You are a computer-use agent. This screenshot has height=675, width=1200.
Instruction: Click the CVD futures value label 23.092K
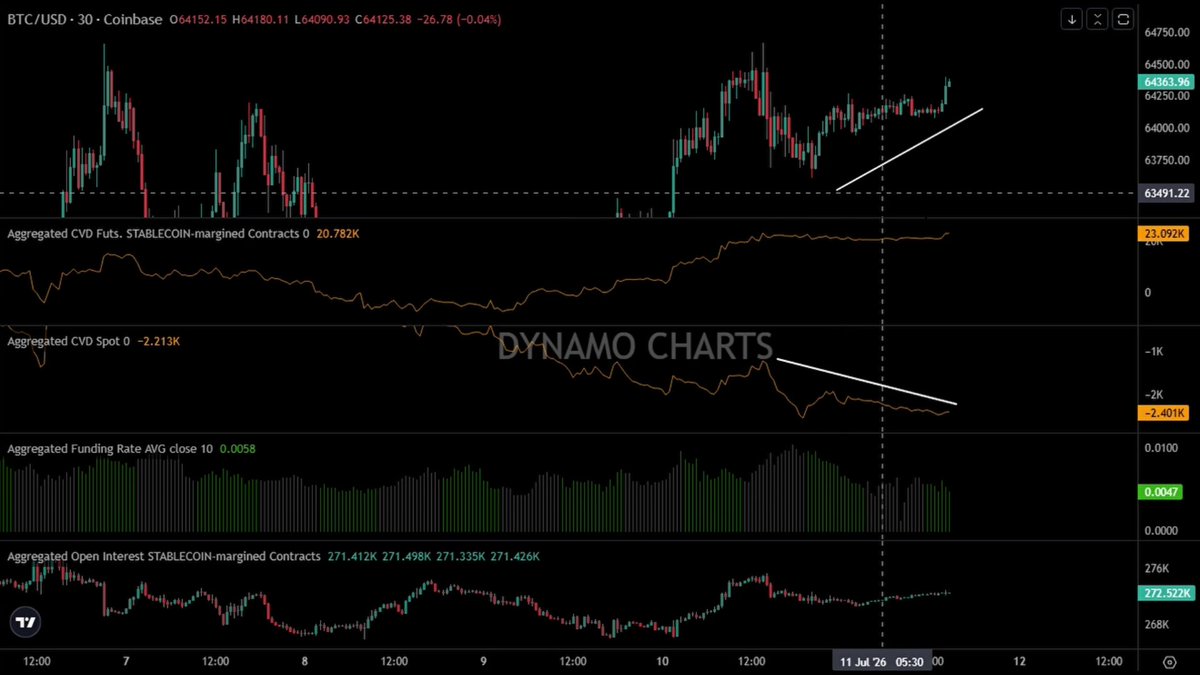pos(1164,234)
